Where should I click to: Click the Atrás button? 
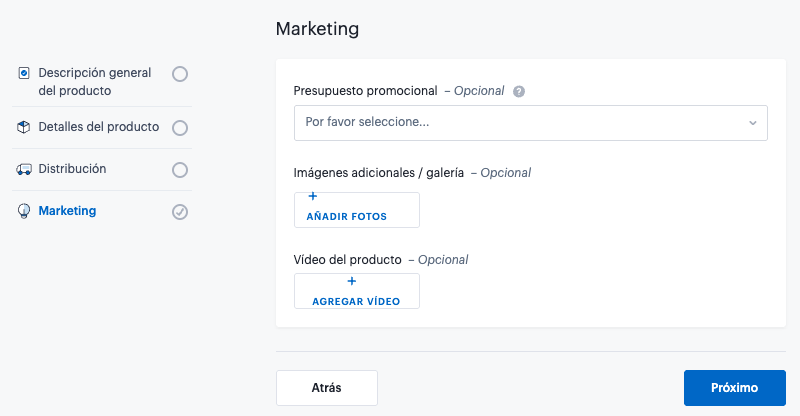pyautogui.click(x=326, y=388)
